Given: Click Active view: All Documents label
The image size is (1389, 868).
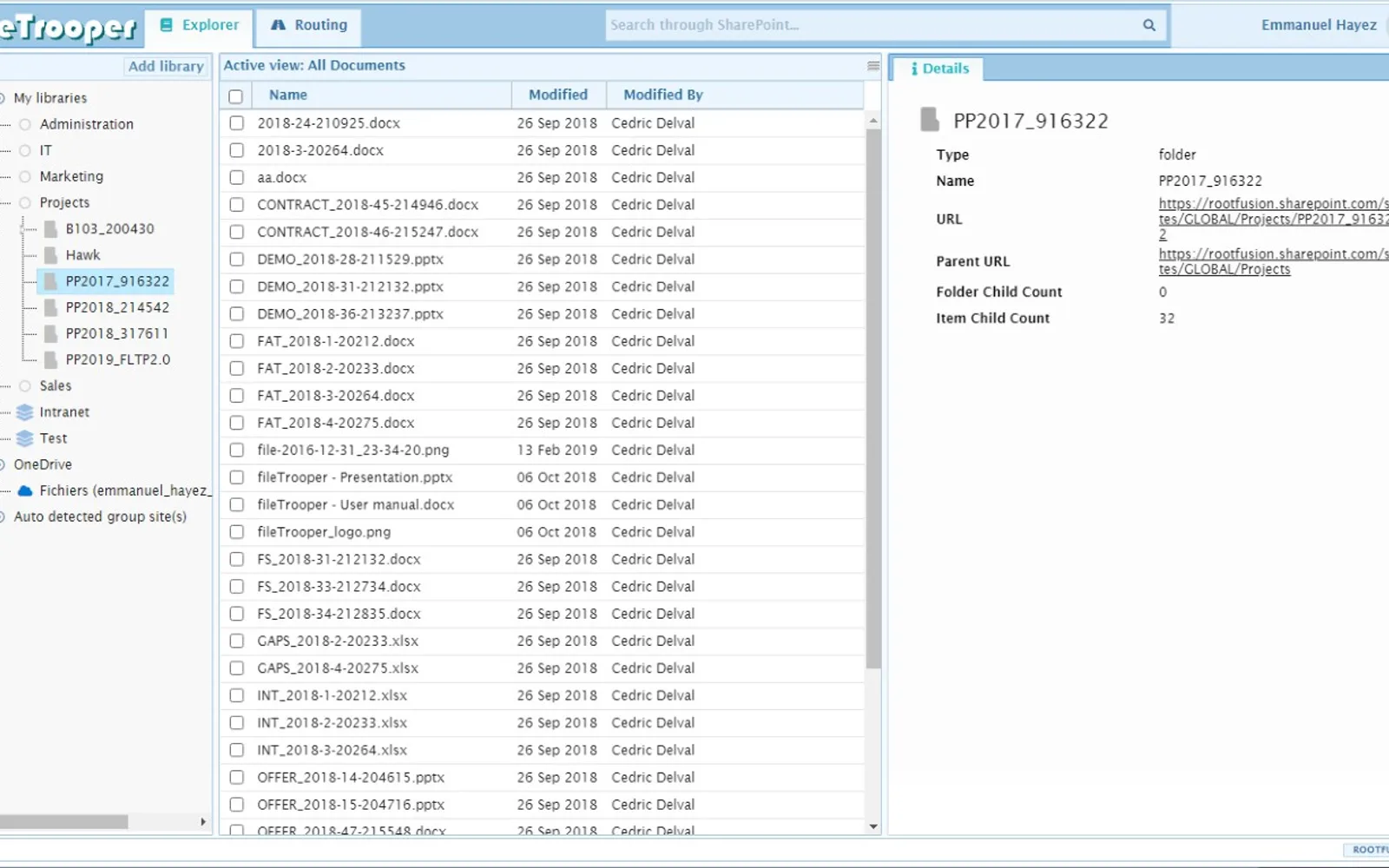Looking at the screenshot, I should click(314, 65).
